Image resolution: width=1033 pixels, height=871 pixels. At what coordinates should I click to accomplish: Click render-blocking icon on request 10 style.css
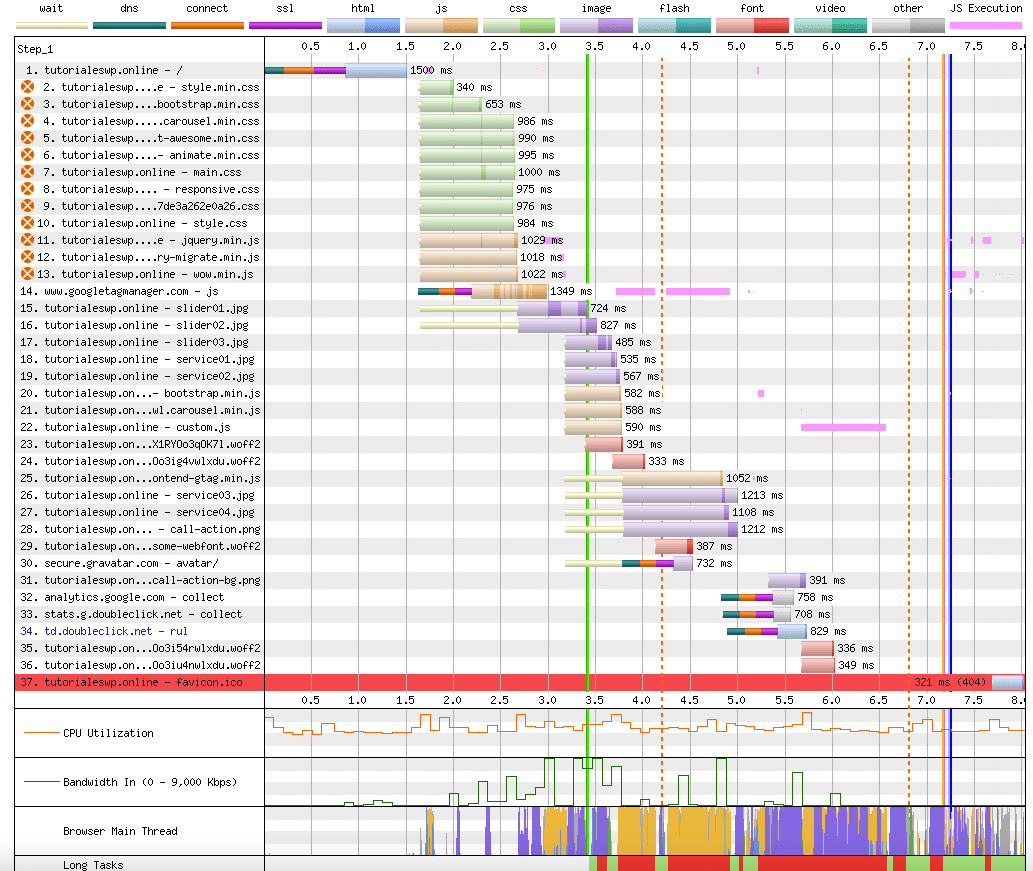click(x=28, y=224)
